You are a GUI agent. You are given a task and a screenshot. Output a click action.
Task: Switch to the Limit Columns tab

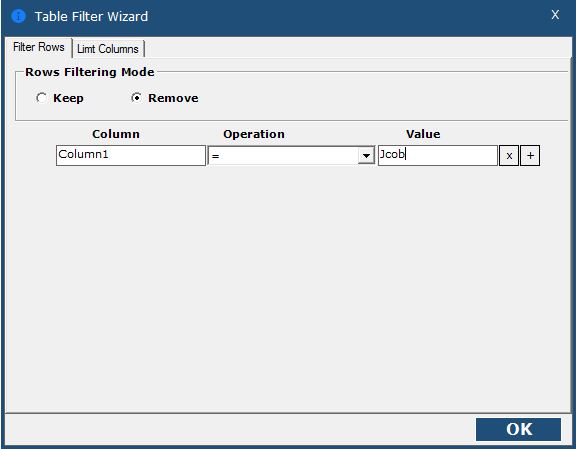coord(108,49)
